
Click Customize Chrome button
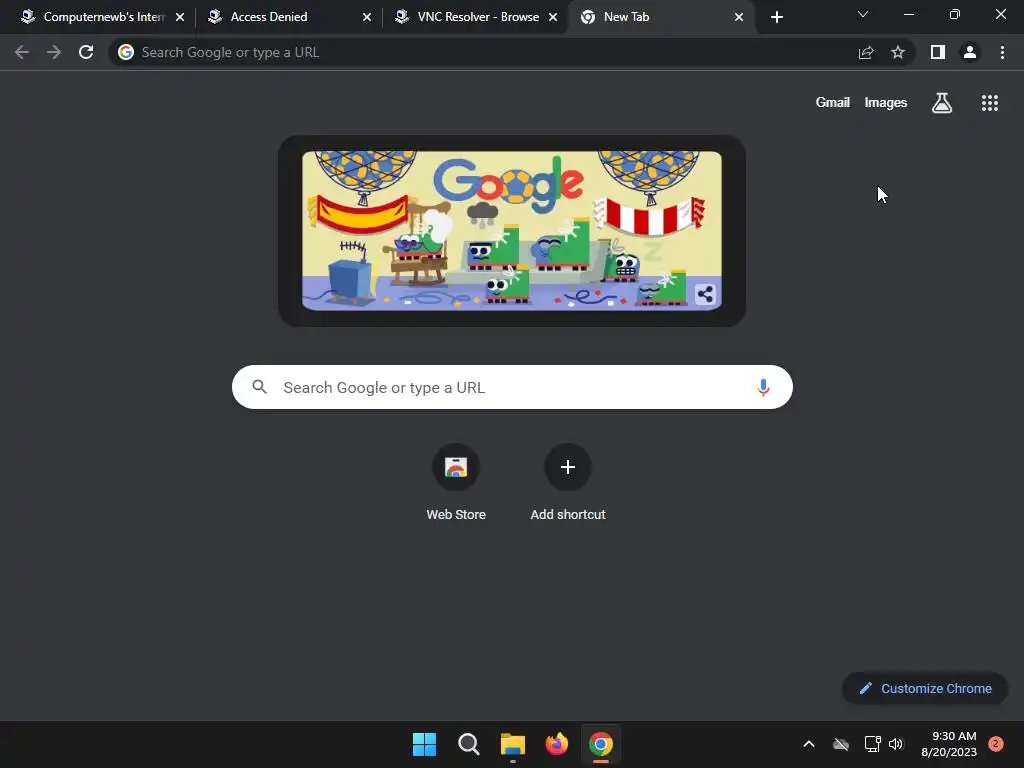925,688
